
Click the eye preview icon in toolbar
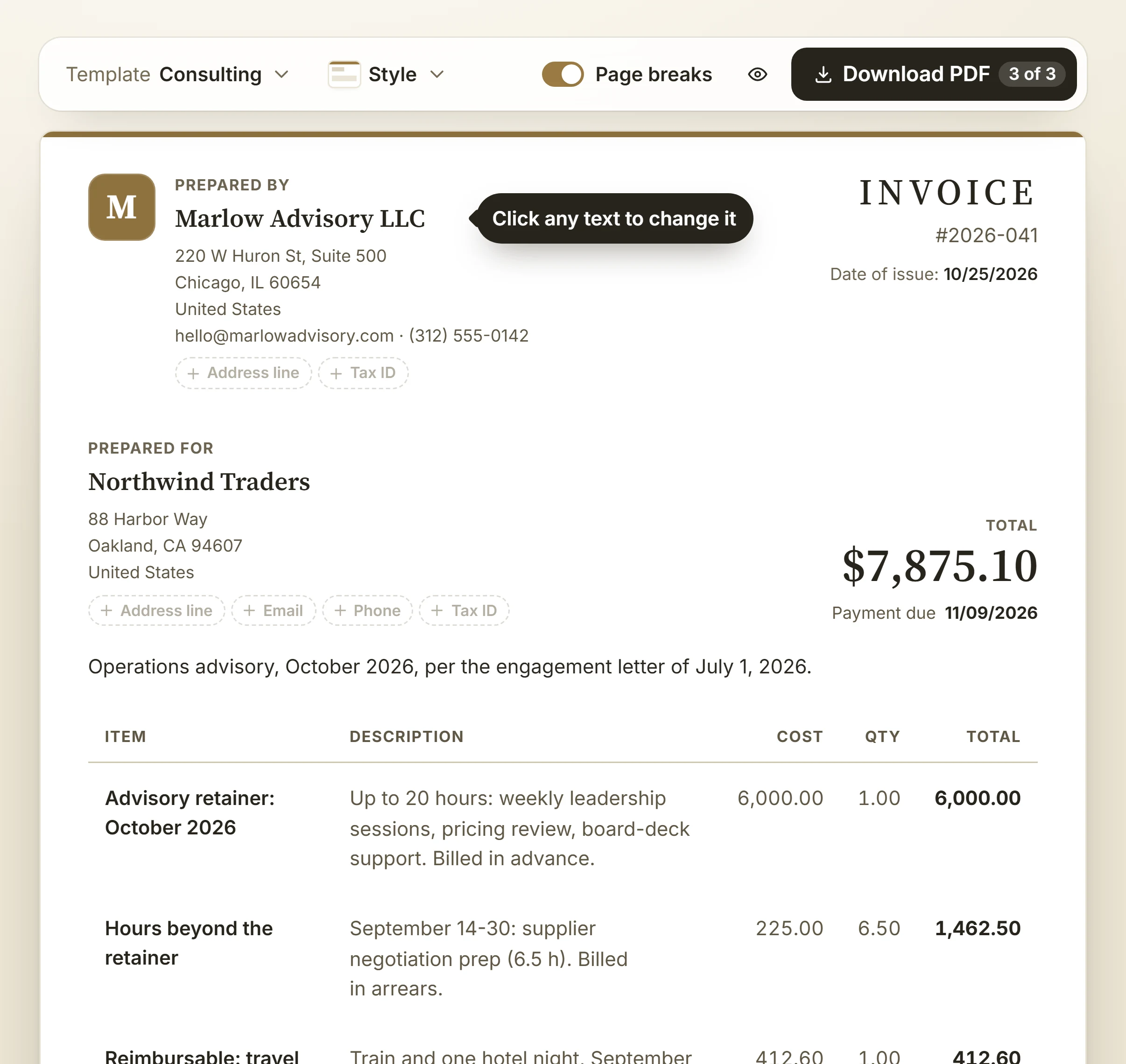[x=757, y=74]
